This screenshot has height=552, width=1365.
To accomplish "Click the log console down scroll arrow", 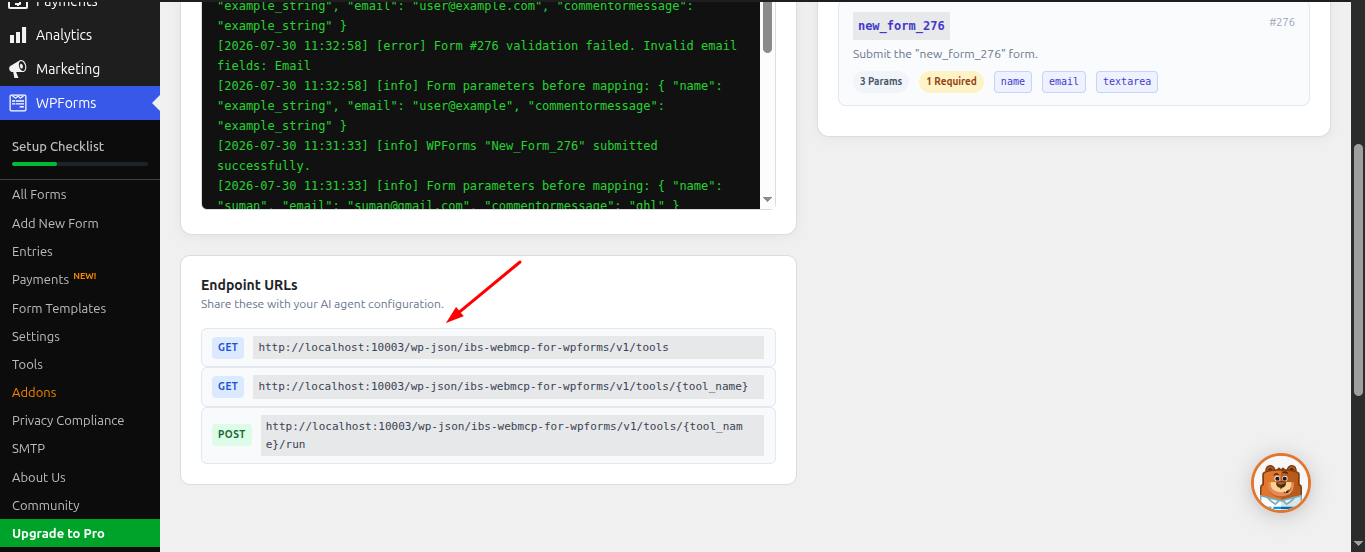I will [x=768, y=200].
